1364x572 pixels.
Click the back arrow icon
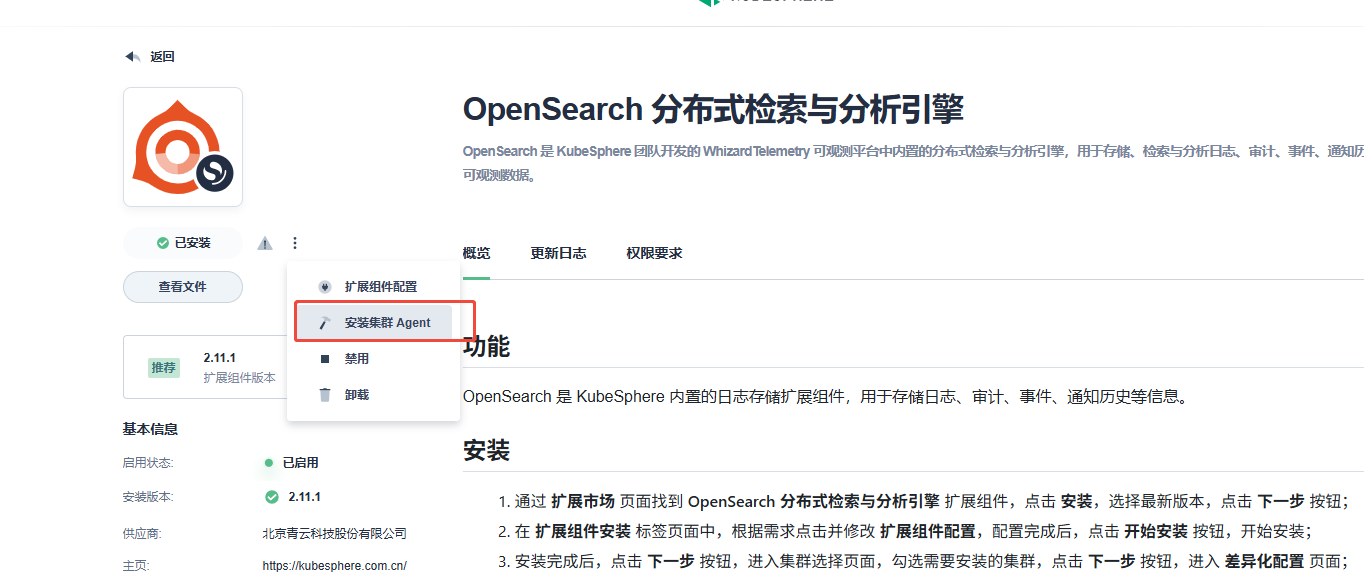tap(132, 57)
